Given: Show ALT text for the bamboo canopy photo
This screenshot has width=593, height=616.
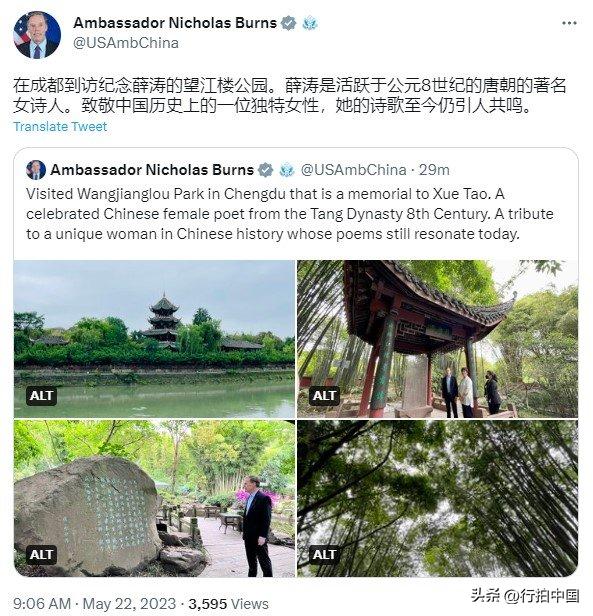Looking at the screenshot, I should tap(324, 555).
